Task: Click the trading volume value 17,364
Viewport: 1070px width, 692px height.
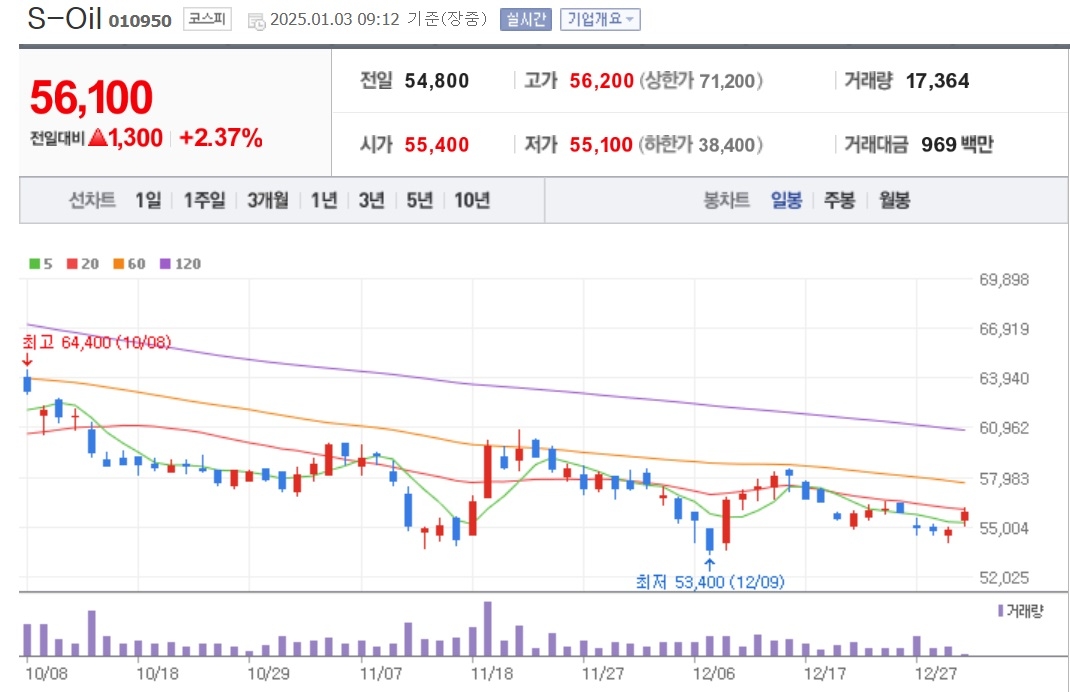Action: pos(938,81)
